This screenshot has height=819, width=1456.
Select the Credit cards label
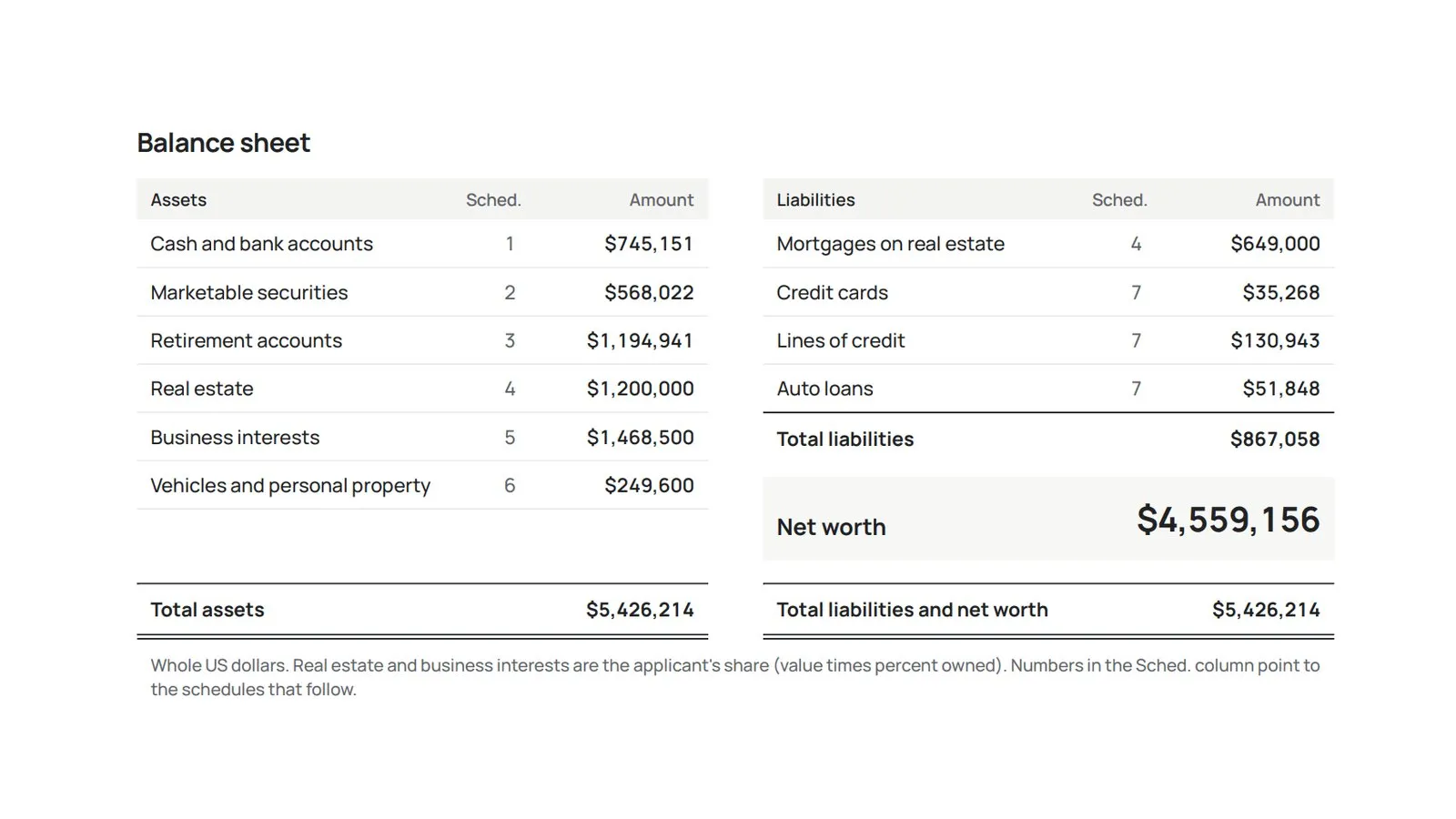[x=832, y=292]
